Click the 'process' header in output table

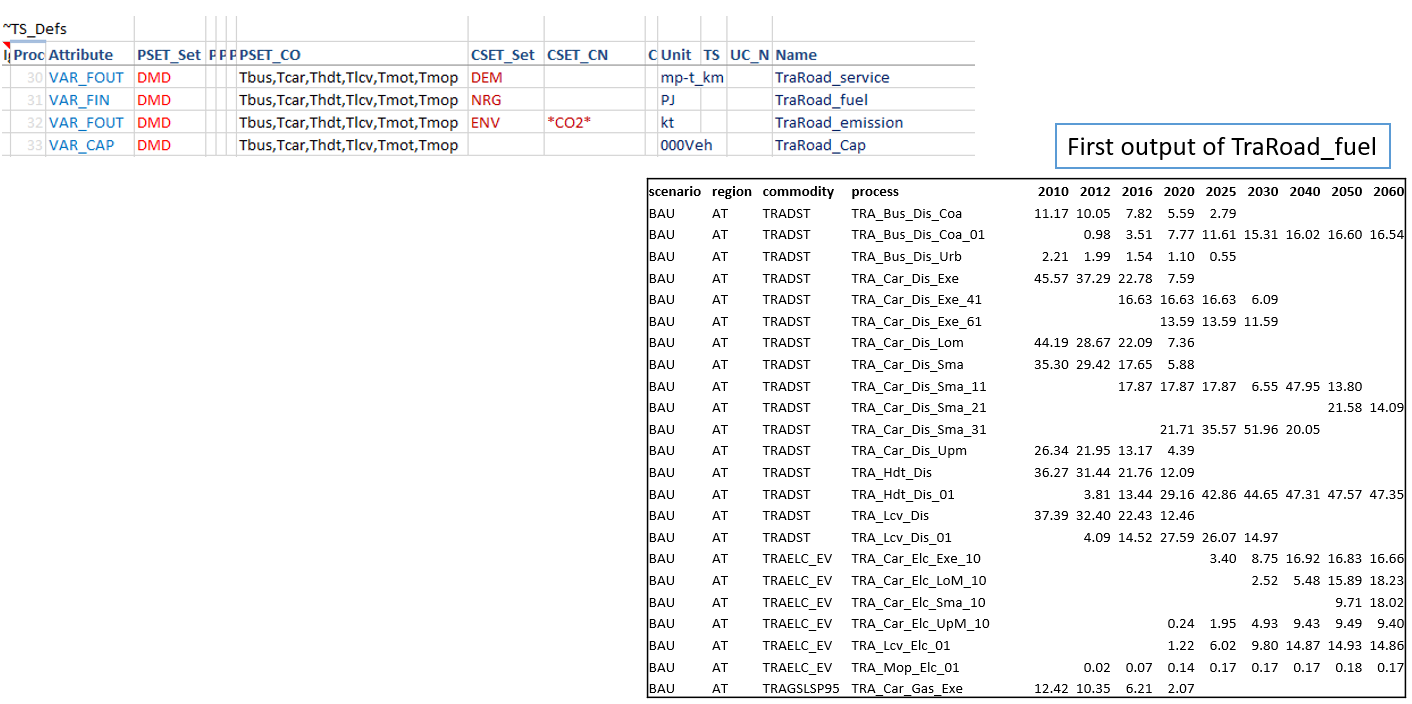(x=875, y=191)
